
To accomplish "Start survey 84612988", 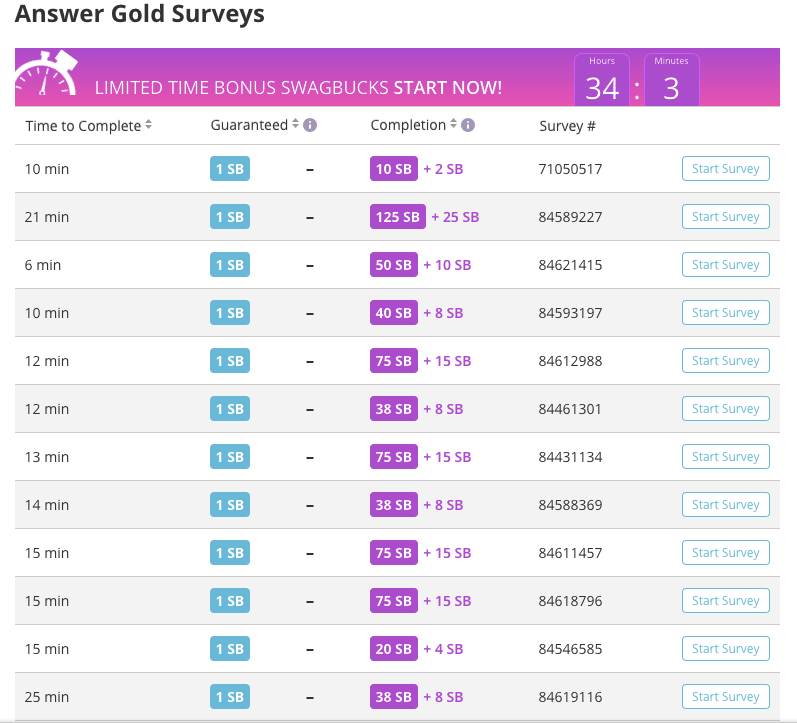I will tap(725, 360).
